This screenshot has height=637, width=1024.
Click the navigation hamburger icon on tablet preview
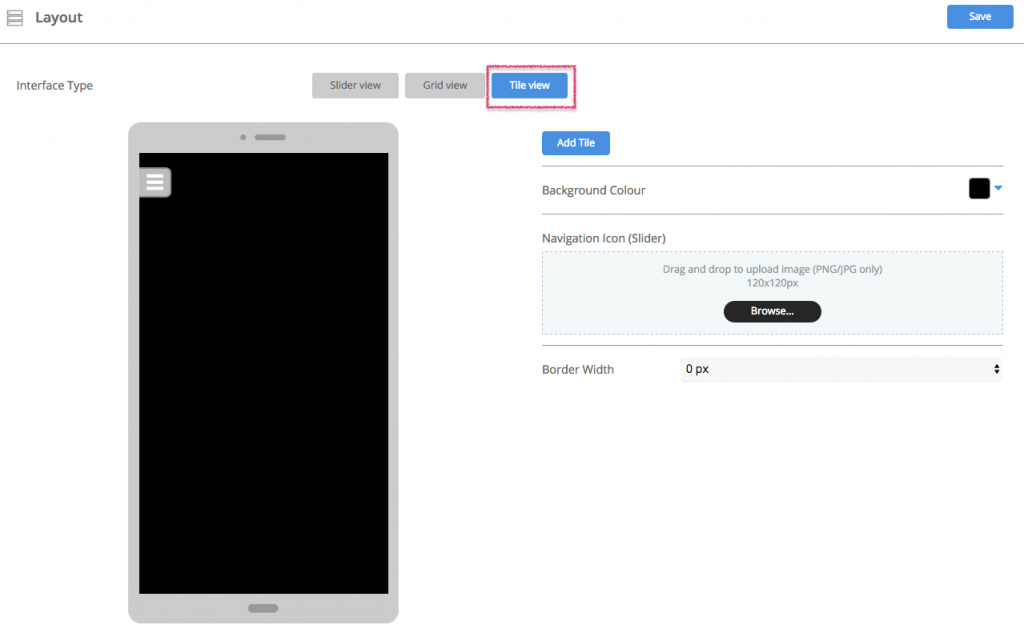155,182
